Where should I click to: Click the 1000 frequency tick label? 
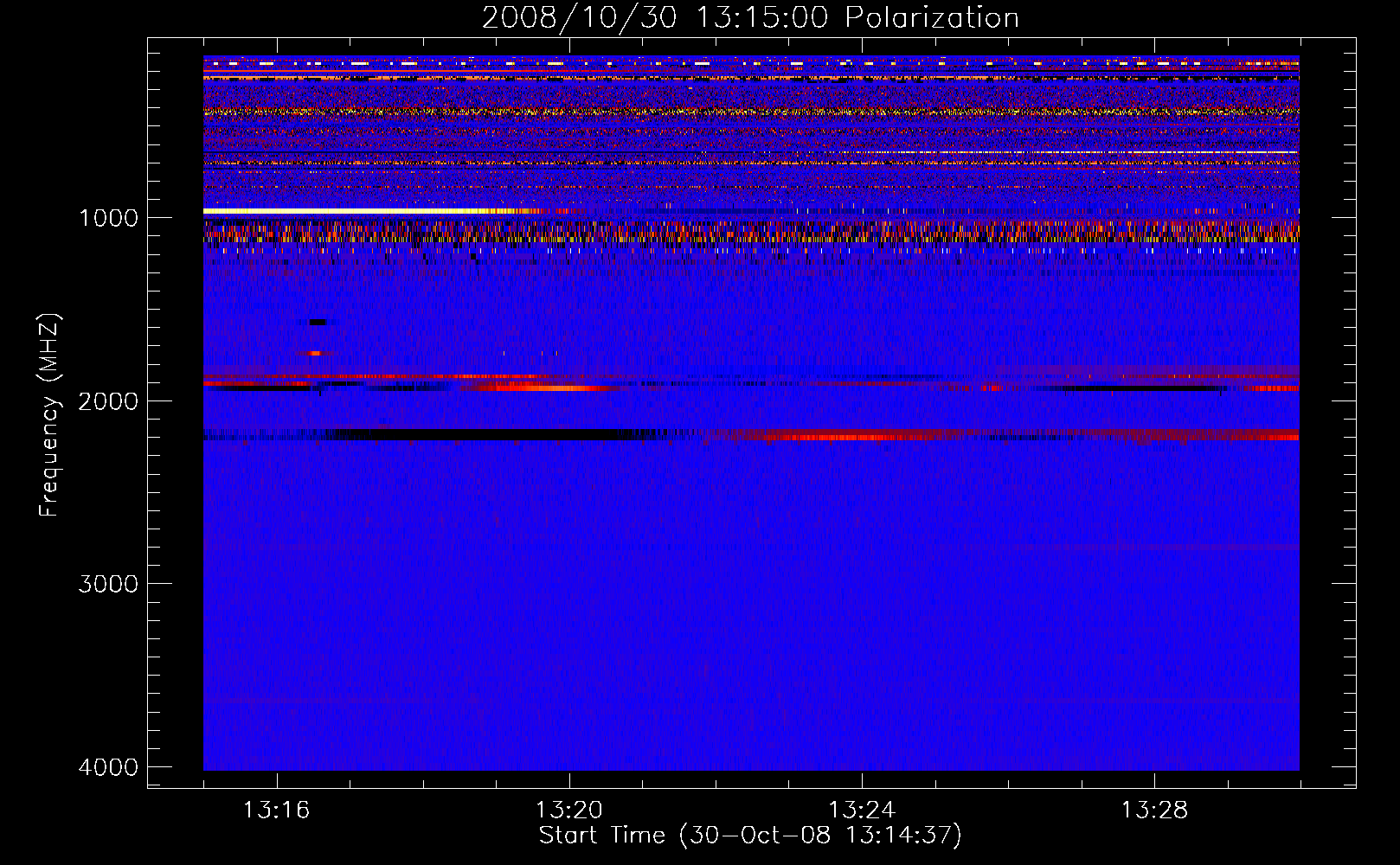(x=108, y=217)
